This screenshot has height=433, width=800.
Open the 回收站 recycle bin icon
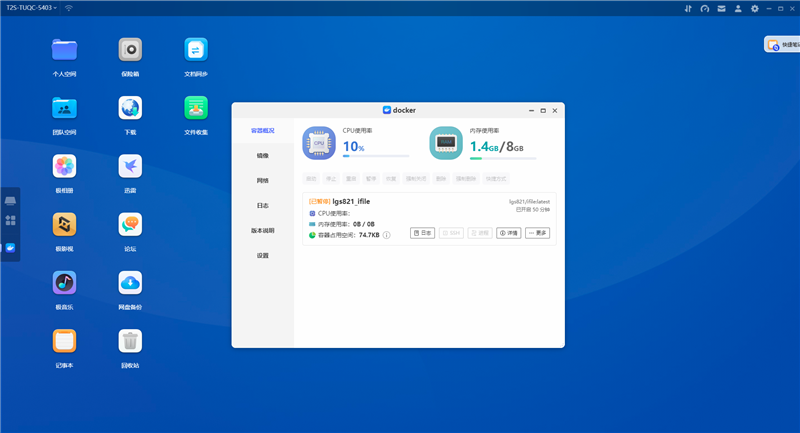click(130, 341)
